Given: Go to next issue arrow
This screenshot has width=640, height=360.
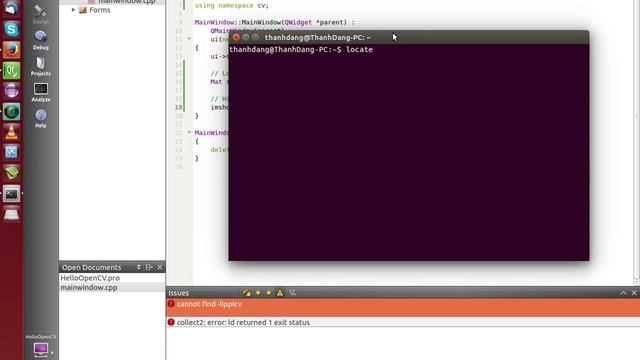Looking at the screenshot, I should coord(269,293).
